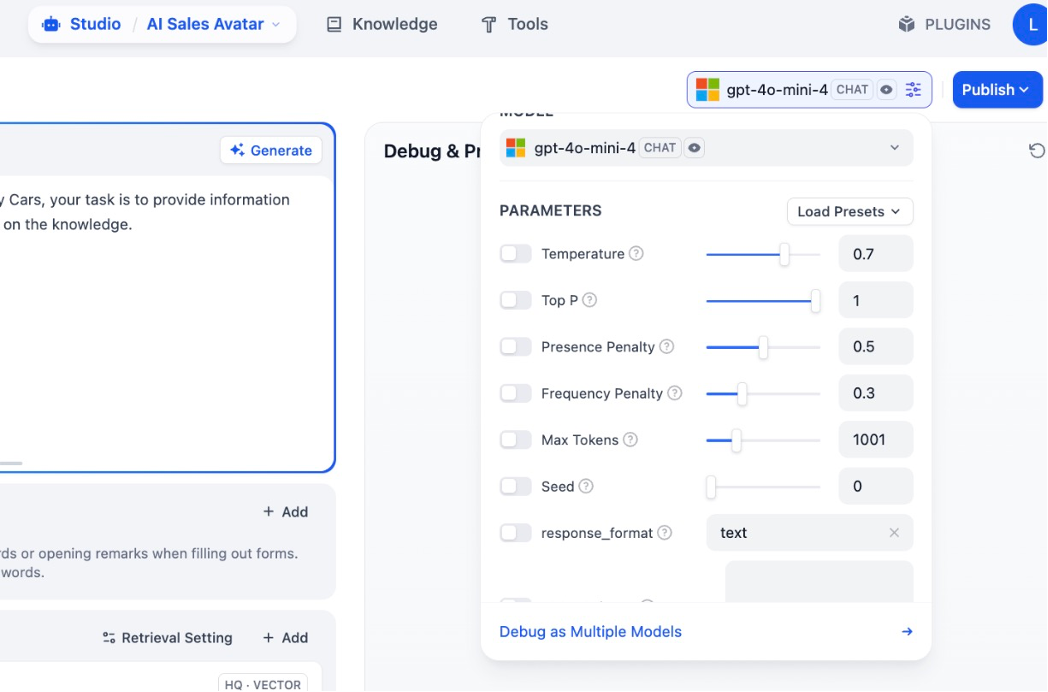Click the arrow beside Debug as Multiple Models

(907, 631)
